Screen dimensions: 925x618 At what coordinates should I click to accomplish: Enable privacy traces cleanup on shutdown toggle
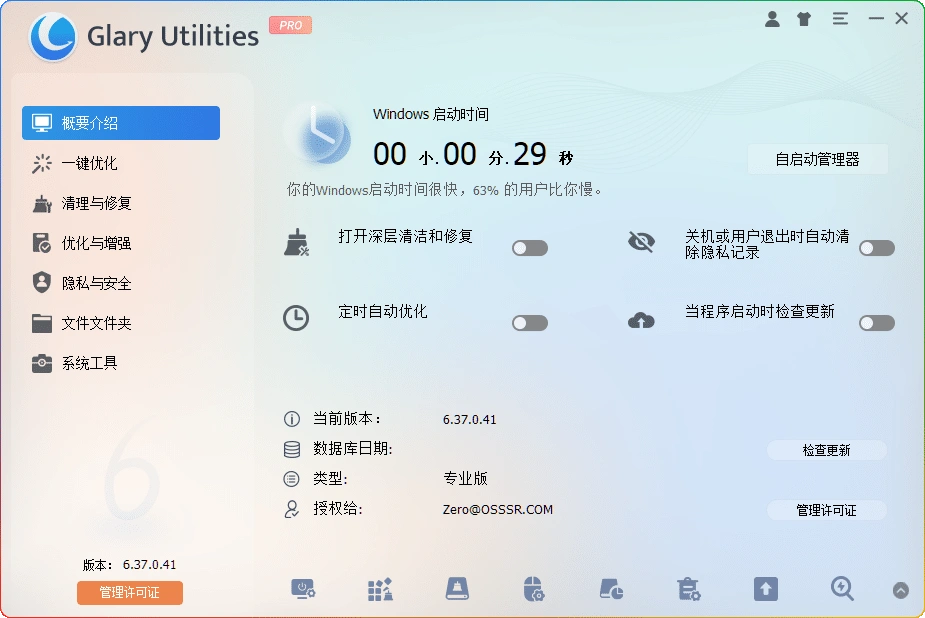(877, 247)
